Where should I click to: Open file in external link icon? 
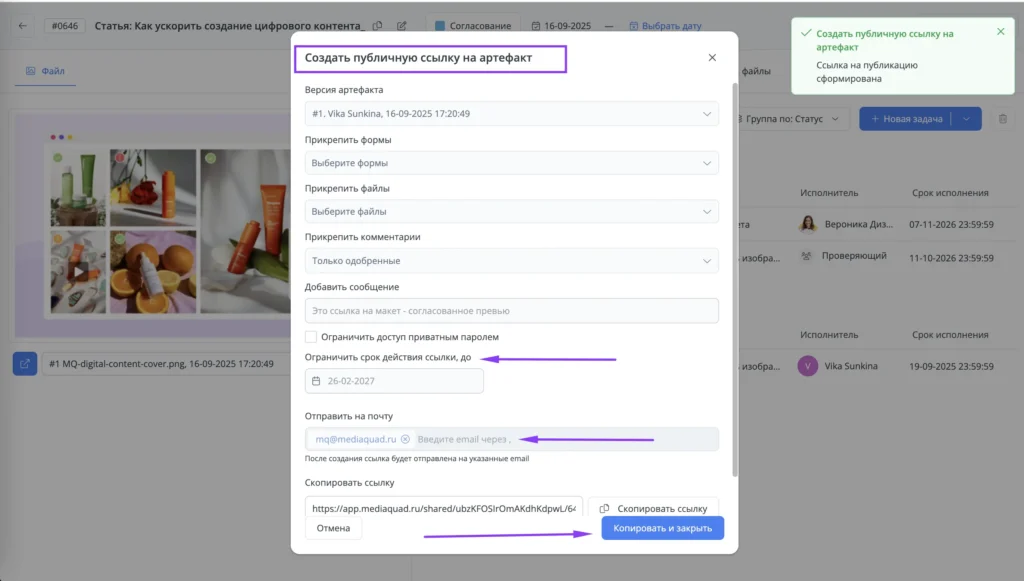[25, 364]
